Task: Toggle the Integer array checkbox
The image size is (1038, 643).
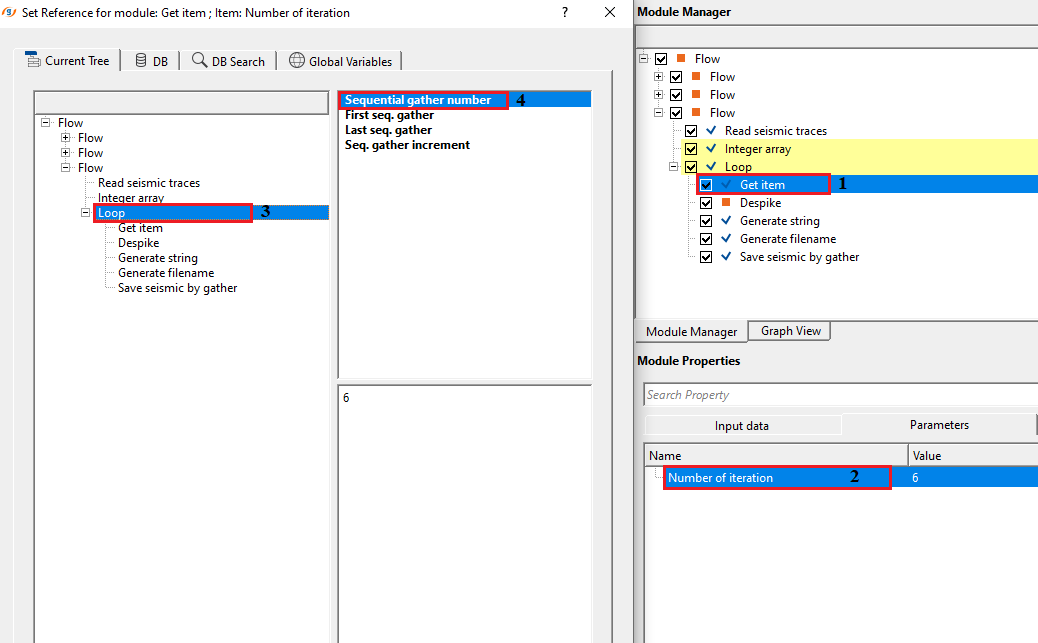Action: point(691,149)
